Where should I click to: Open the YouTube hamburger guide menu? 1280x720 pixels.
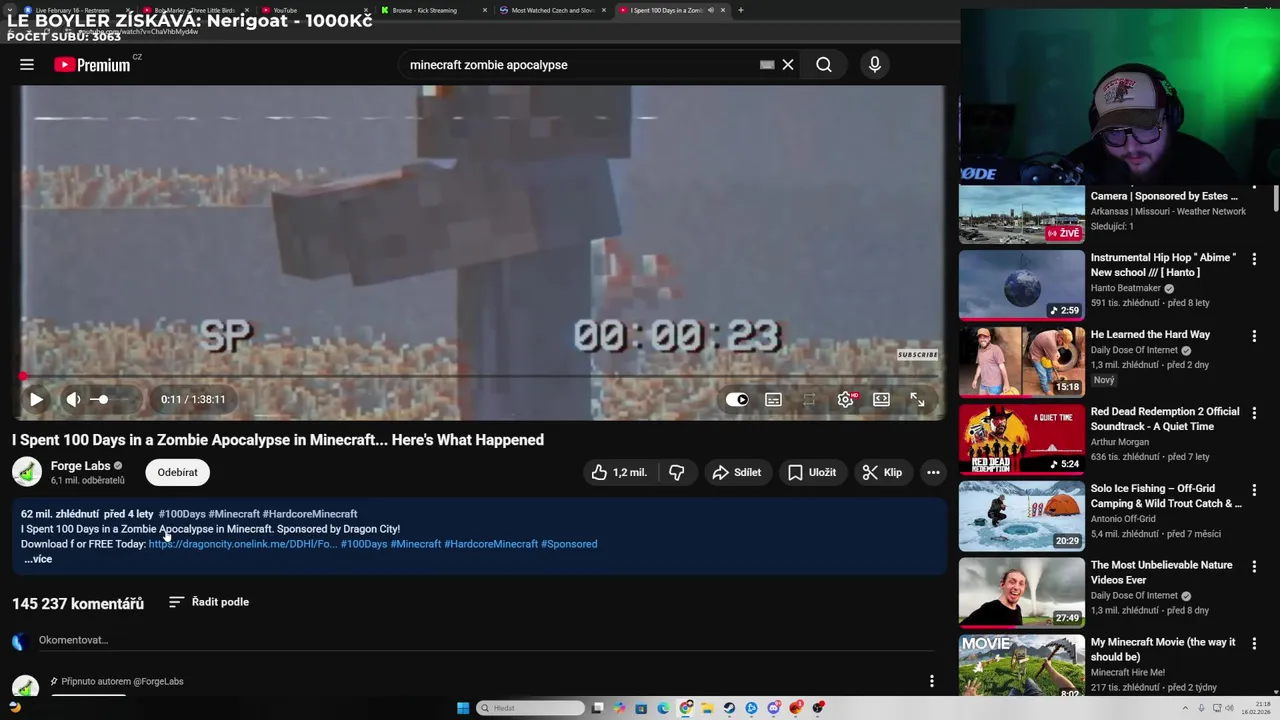pos(27,65)
